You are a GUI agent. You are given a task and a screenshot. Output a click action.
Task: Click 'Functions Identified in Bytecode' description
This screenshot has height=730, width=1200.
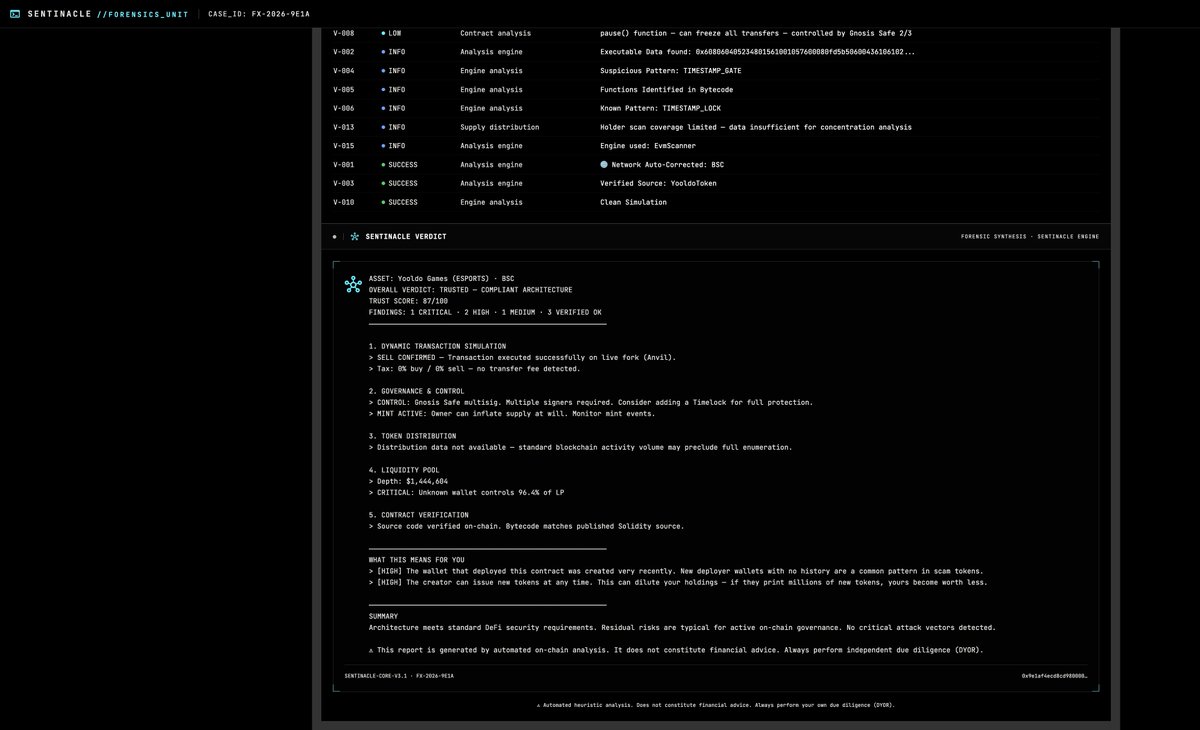tap(666, 90)
